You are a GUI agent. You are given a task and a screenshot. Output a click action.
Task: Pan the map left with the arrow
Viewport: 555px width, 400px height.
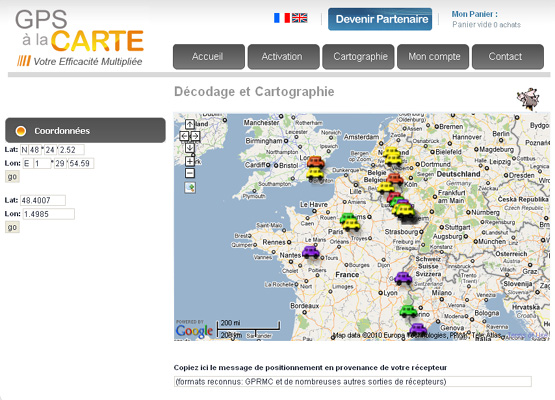pos(184,136)
